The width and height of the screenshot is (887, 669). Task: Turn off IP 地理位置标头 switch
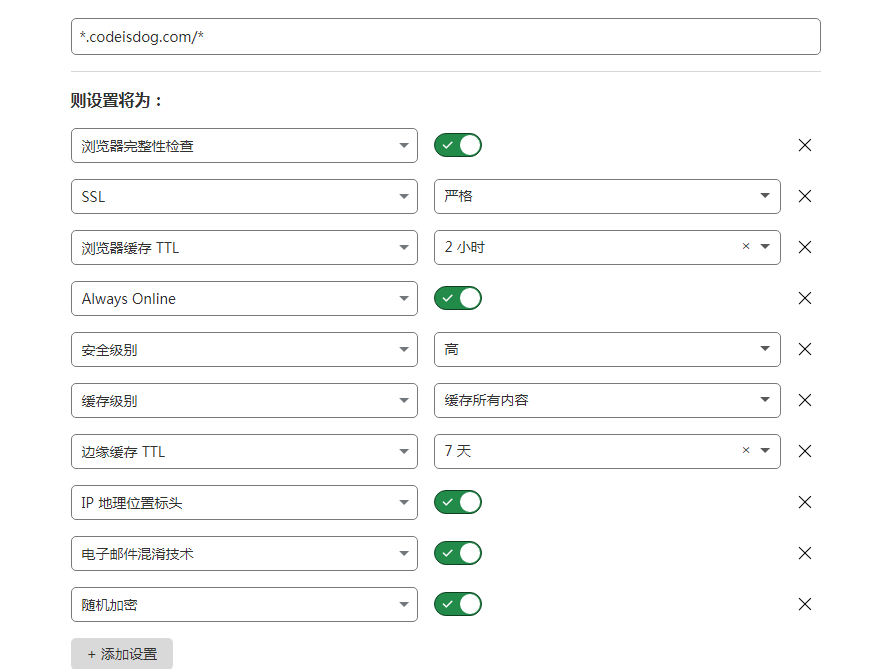(458, 502)
